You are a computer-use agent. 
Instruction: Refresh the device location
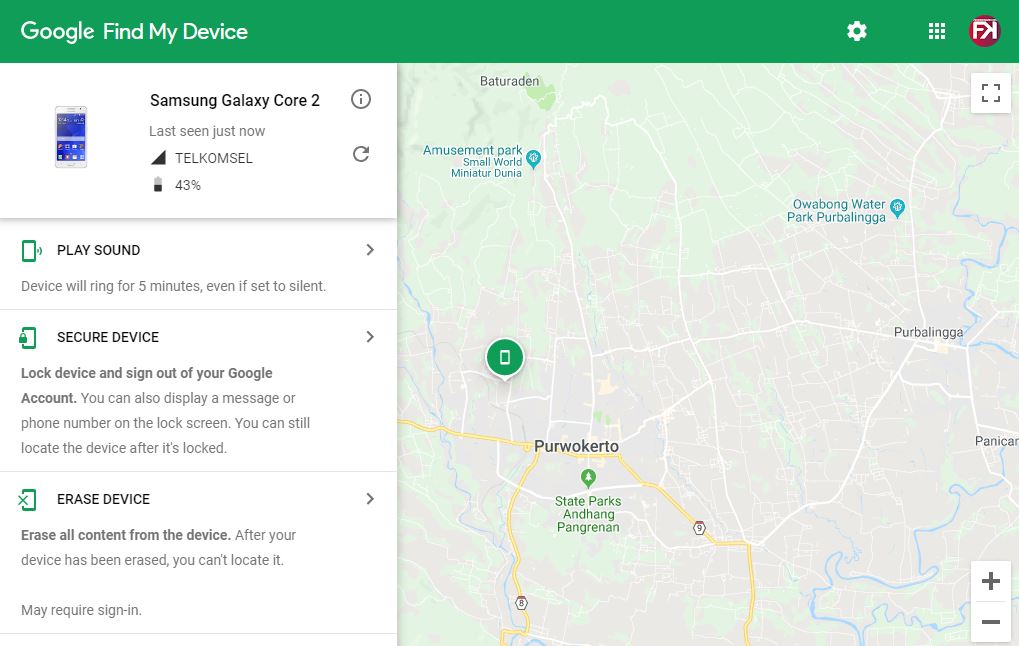pyautogui.click(x=361, y=155)
